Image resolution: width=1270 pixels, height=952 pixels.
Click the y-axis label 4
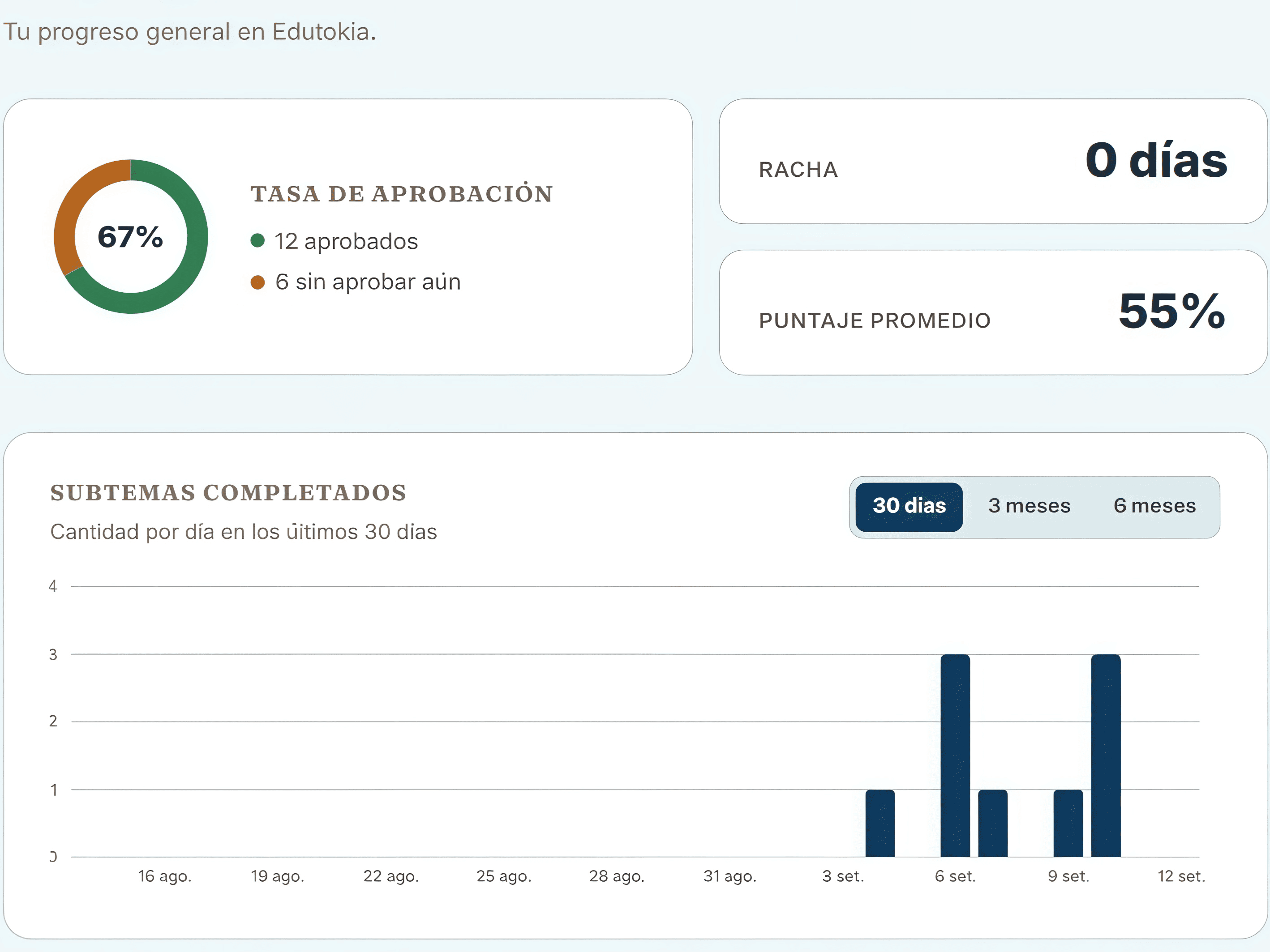point(53,586)
